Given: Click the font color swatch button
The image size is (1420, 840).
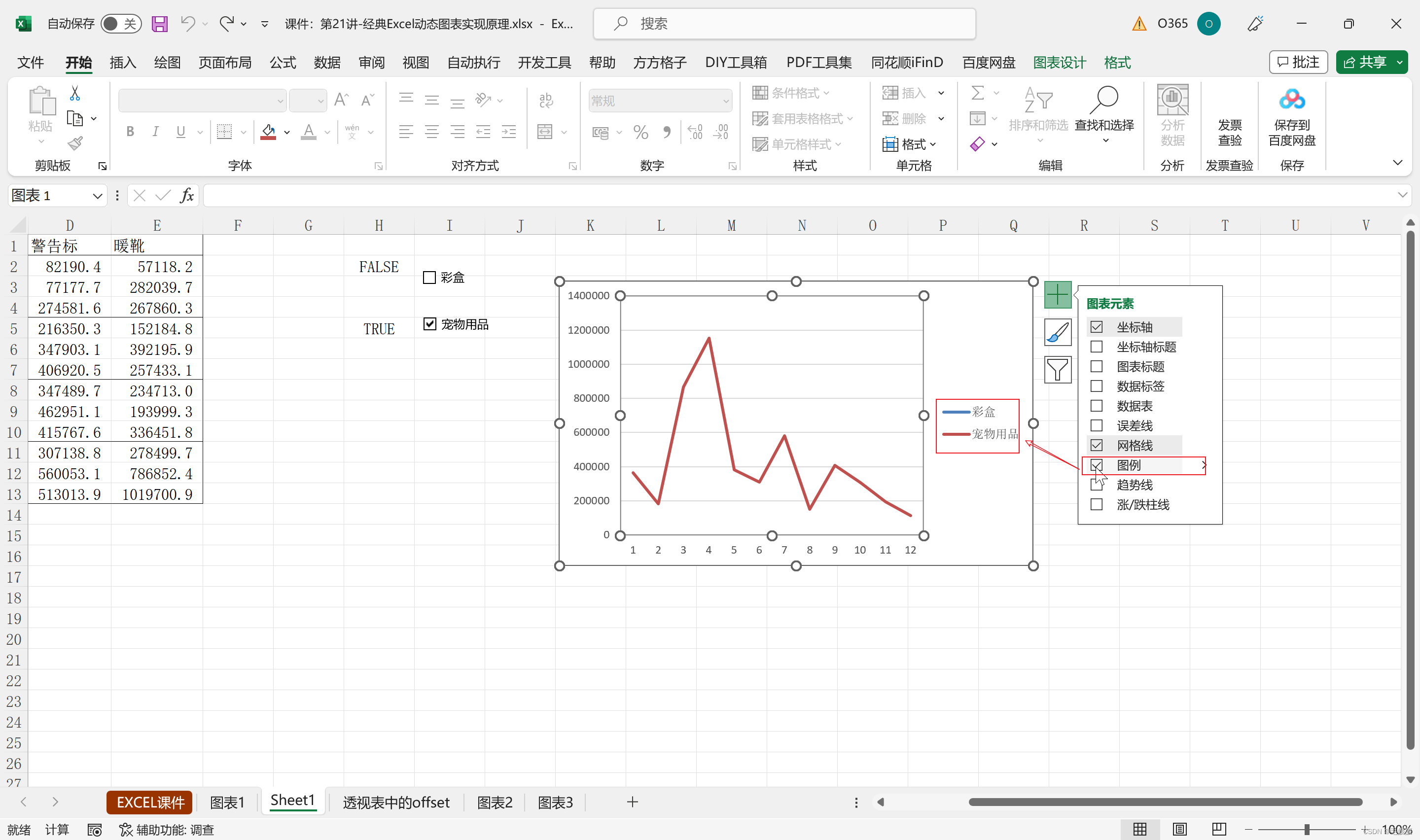Looking at the screenshot, I should click(x=309, y=132).
